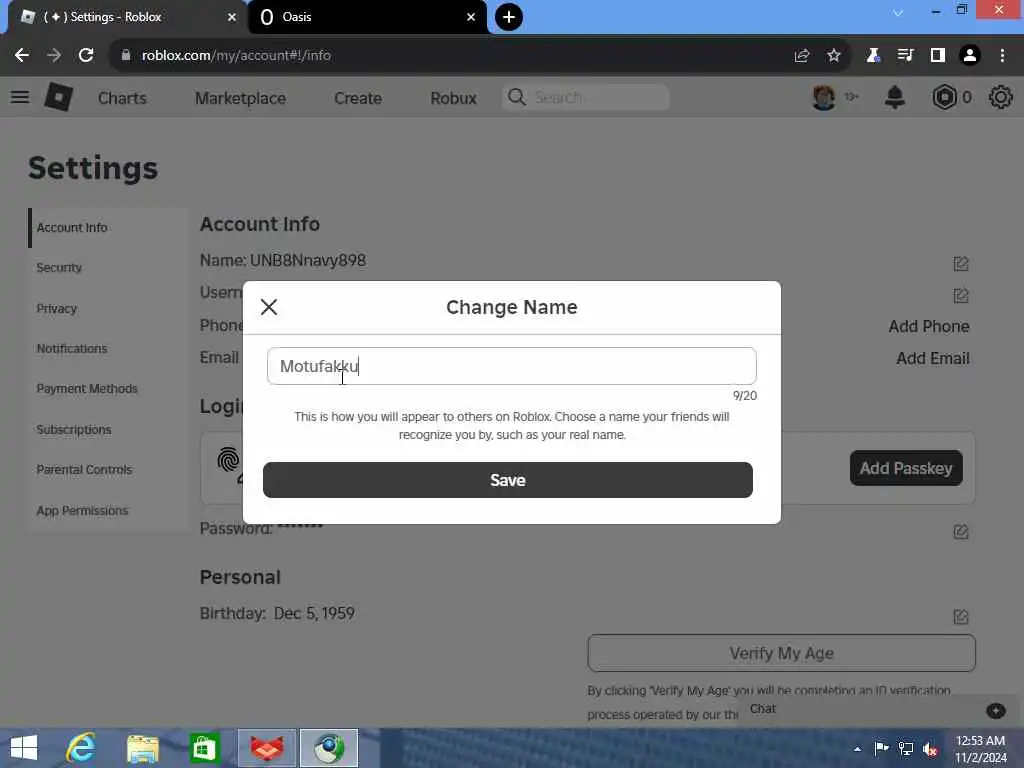This screenshot has width=1024, height=768.
Task: Open the Windows Start button
Action: pyautogui.click(x=24, y=748)
